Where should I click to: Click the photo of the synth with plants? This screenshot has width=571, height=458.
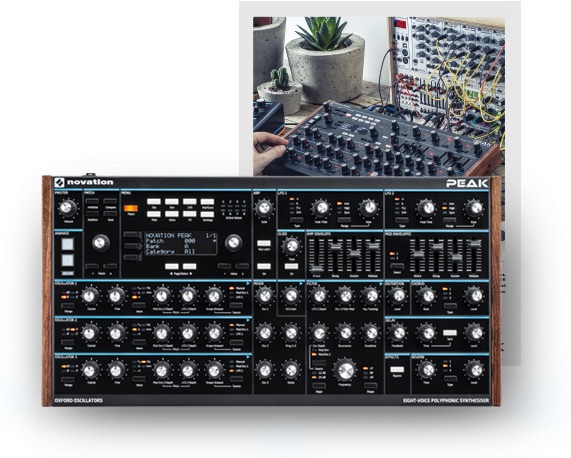pos(379,96)
